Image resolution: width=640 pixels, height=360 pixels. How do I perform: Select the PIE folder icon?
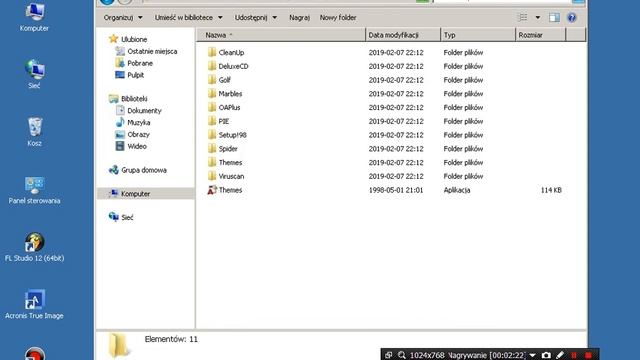pos(212,121)
